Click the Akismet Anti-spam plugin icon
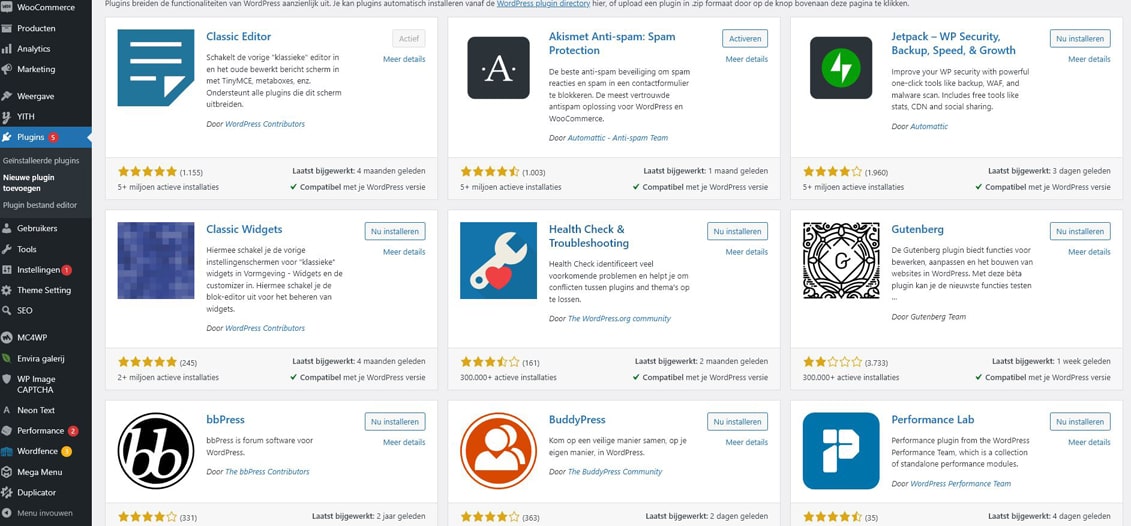 click(x=498, y=68)
